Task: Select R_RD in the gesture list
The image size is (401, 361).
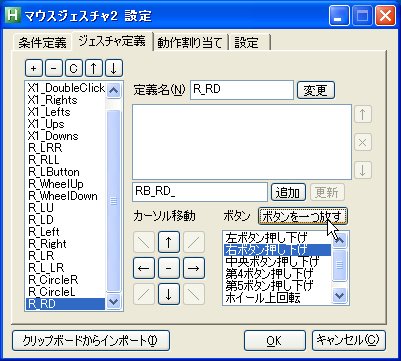Action: 66,304
